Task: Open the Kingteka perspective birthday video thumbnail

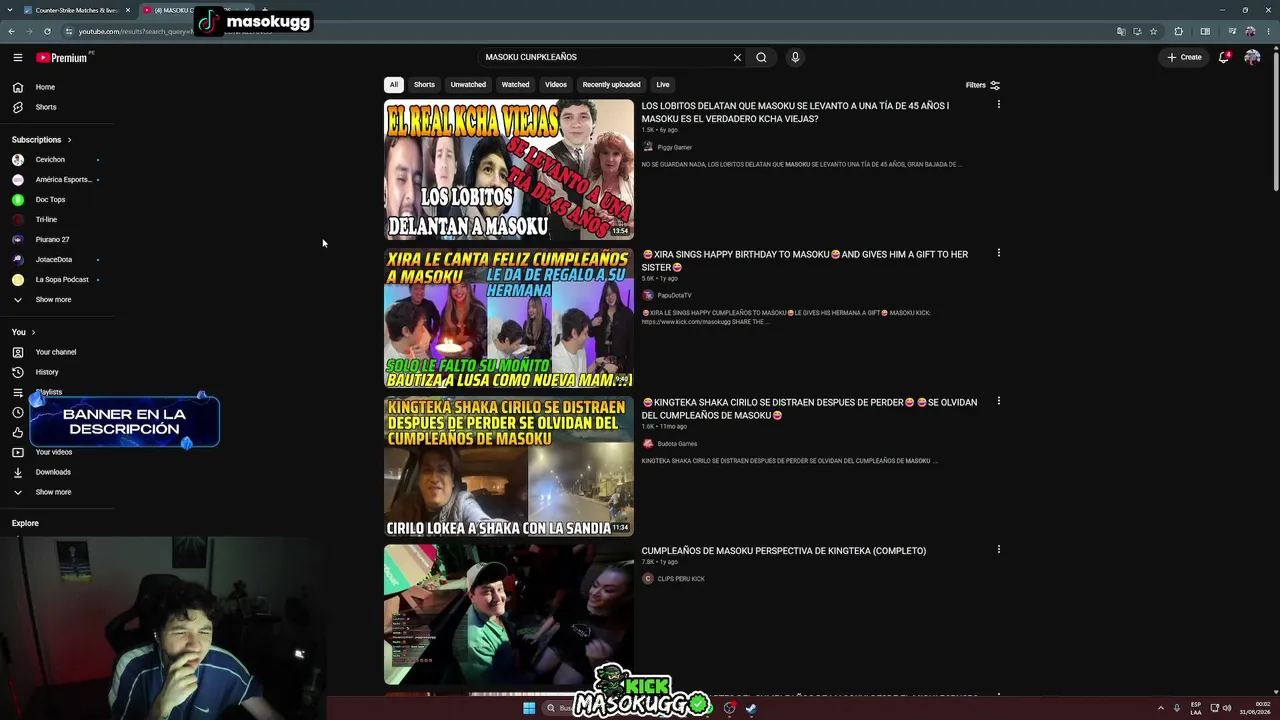Action: [509, 614]
